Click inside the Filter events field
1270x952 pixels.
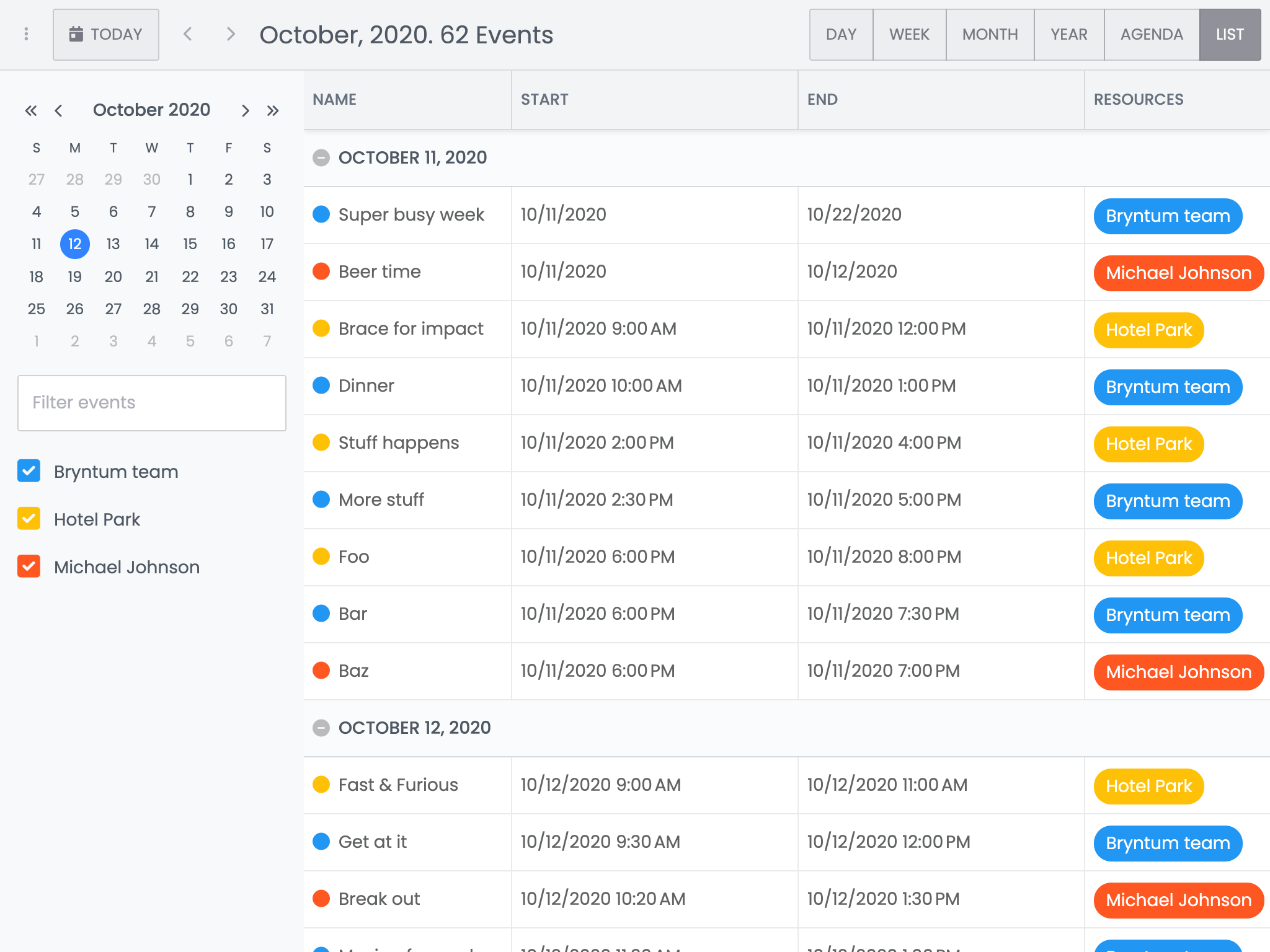pos(151,403)
